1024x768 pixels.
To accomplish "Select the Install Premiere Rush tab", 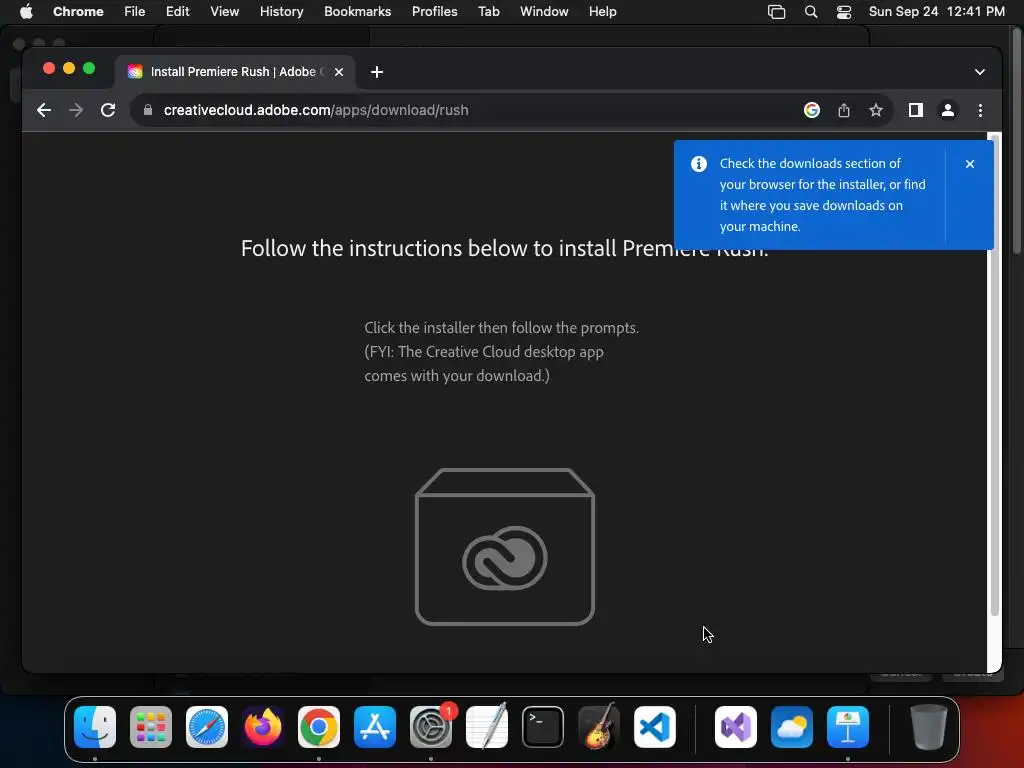I will pos(235,72).
